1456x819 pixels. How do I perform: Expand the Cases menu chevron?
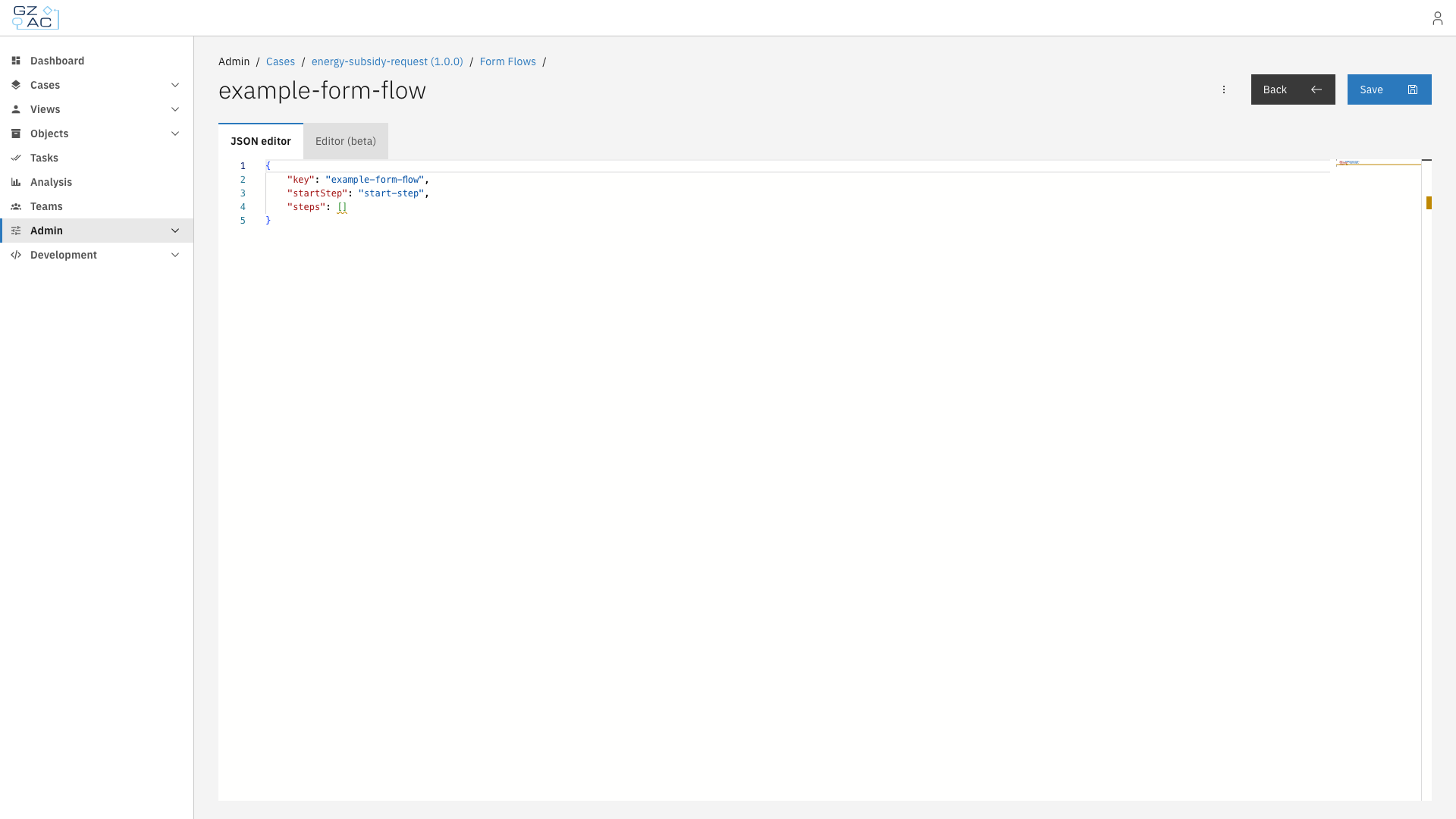click(175, 85)
